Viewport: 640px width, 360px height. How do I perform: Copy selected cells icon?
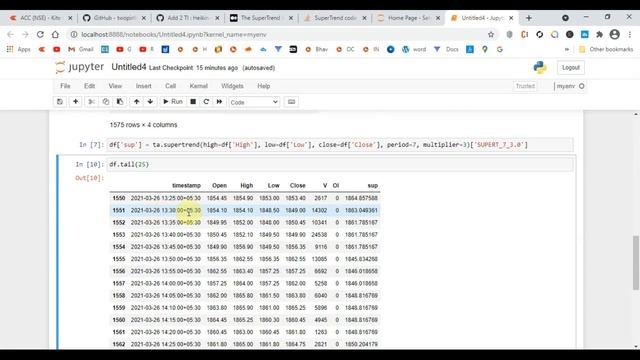106,102
